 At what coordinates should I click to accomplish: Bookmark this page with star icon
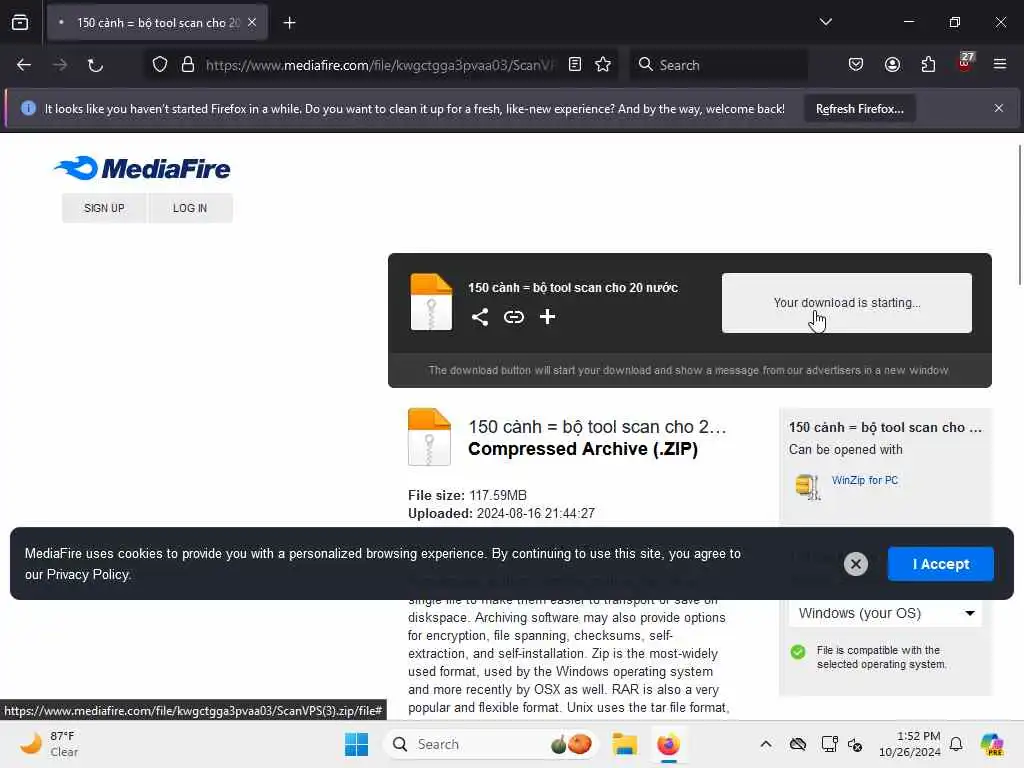click(603, 64)
